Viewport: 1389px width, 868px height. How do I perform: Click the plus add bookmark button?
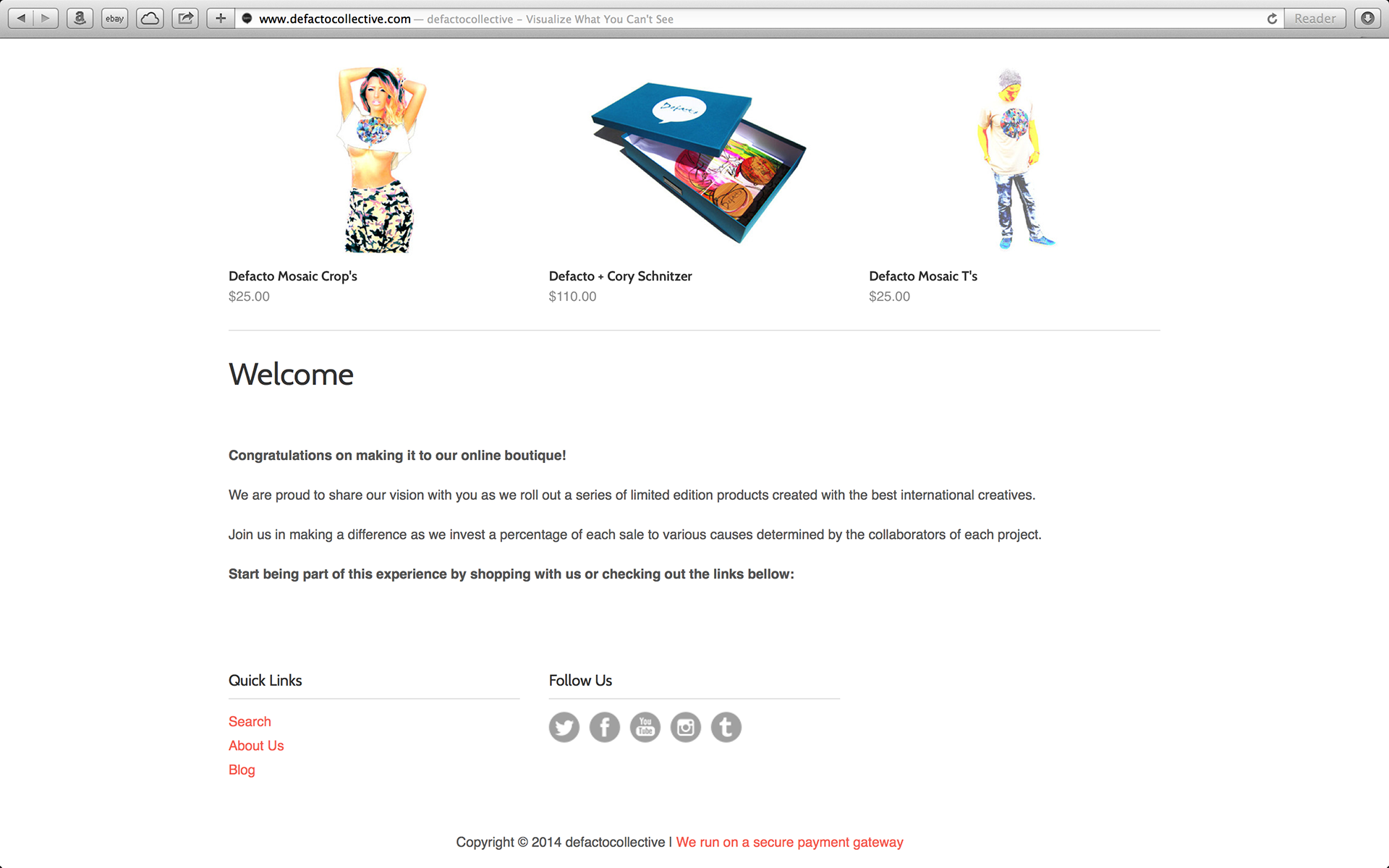tap(221, 19)
